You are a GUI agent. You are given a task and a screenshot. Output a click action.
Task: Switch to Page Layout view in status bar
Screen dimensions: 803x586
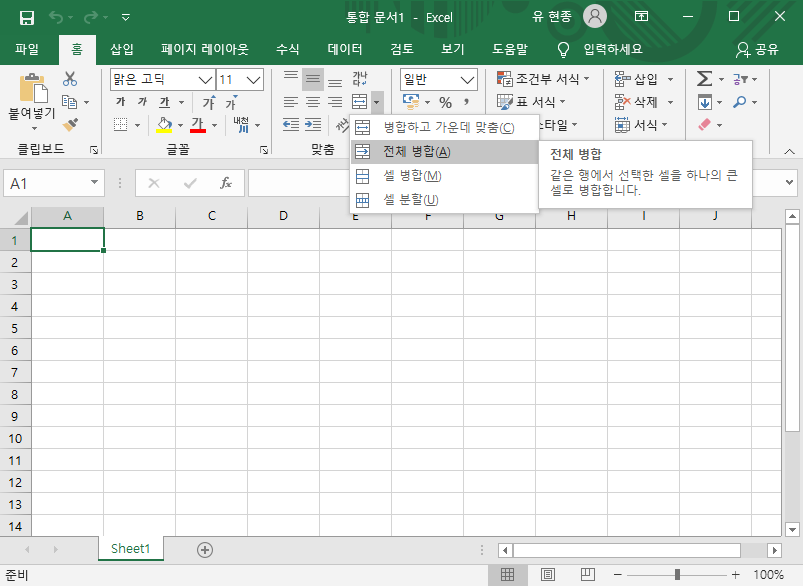[x=547, y=575]
